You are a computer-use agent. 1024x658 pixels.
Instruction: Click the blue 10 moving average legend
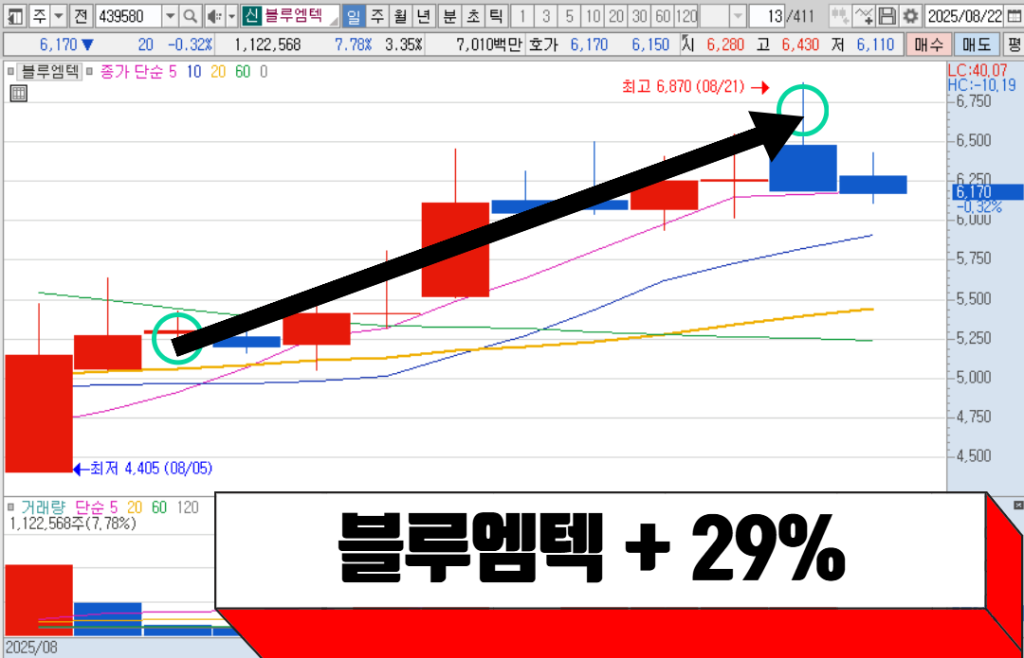(195, 72)
